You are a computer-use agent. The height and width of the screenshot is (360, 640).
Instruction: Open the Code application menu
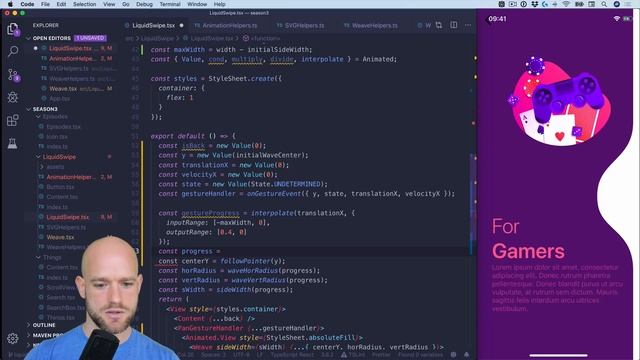[x=27, y=4]
